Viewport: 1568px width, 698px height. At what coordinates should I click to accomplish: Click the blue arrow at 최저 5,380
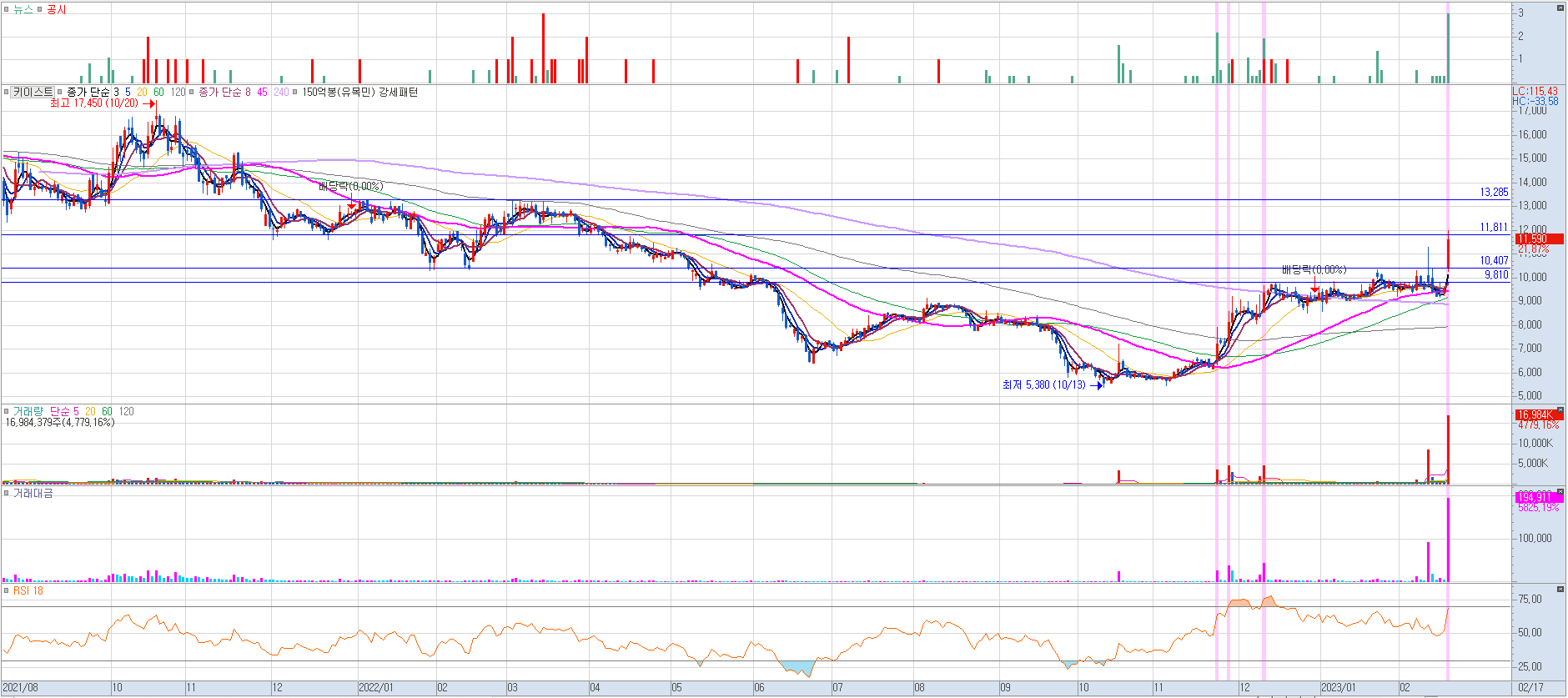(x=1097, y=385)
